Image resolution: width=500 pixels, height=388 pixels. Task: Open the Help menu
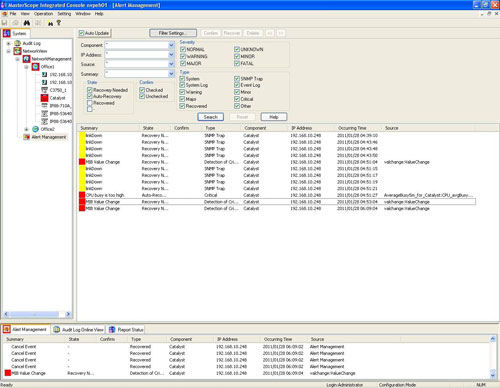(99, 14)
